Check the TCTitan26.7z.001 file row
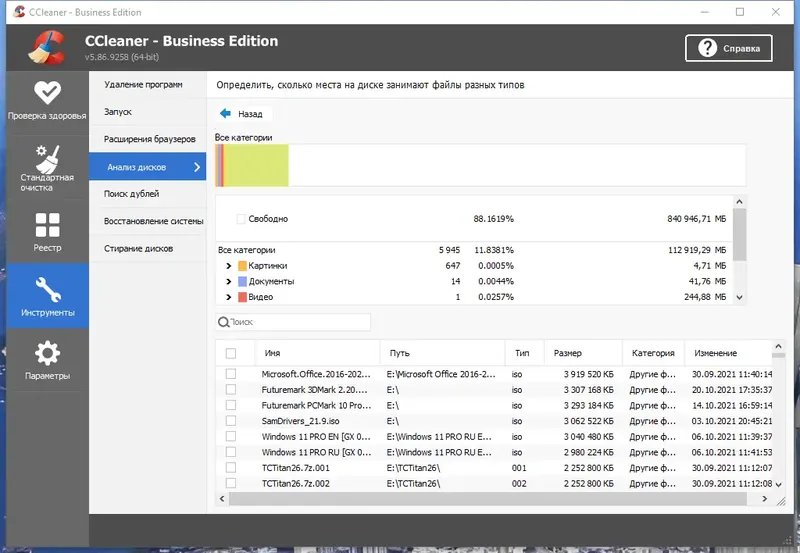This screenshot has width=800, height=553. coord(231,468)
